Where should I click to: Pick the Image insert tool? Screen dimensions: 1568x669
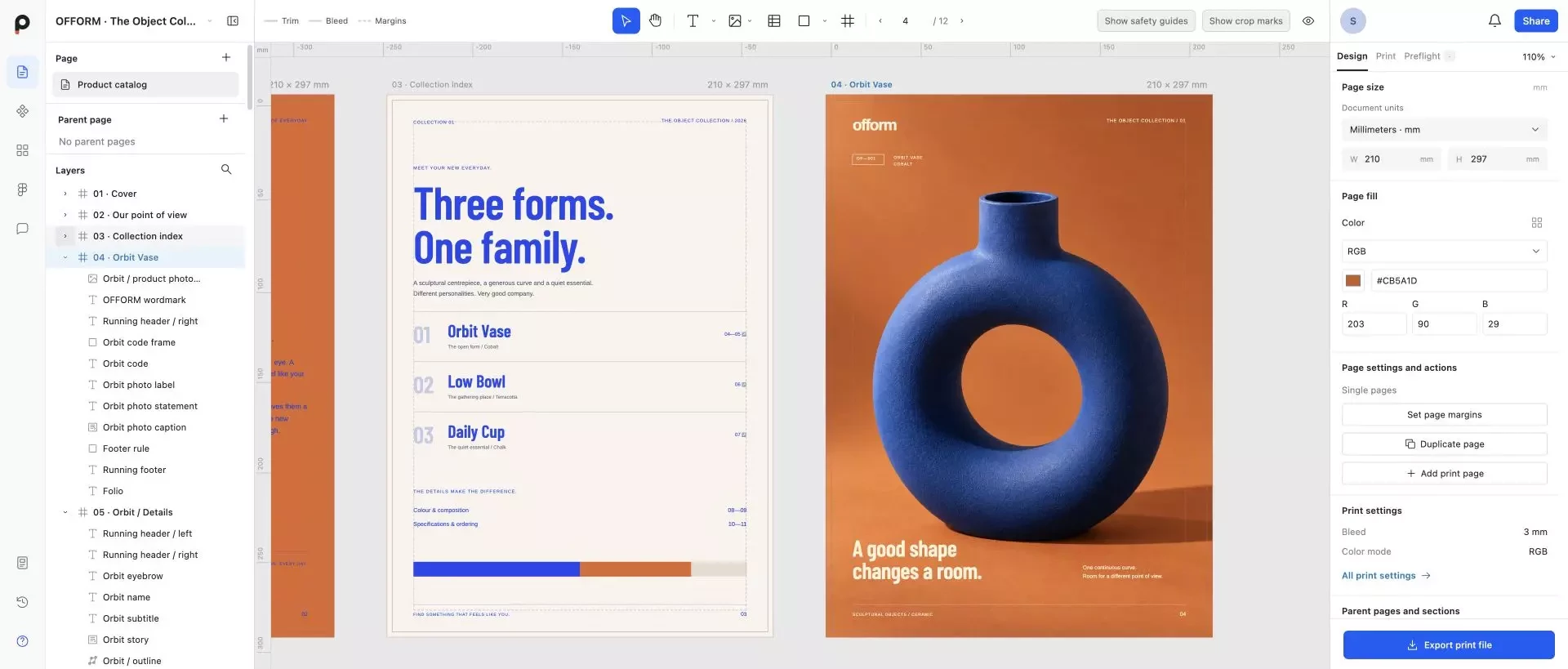click(735, 21)
